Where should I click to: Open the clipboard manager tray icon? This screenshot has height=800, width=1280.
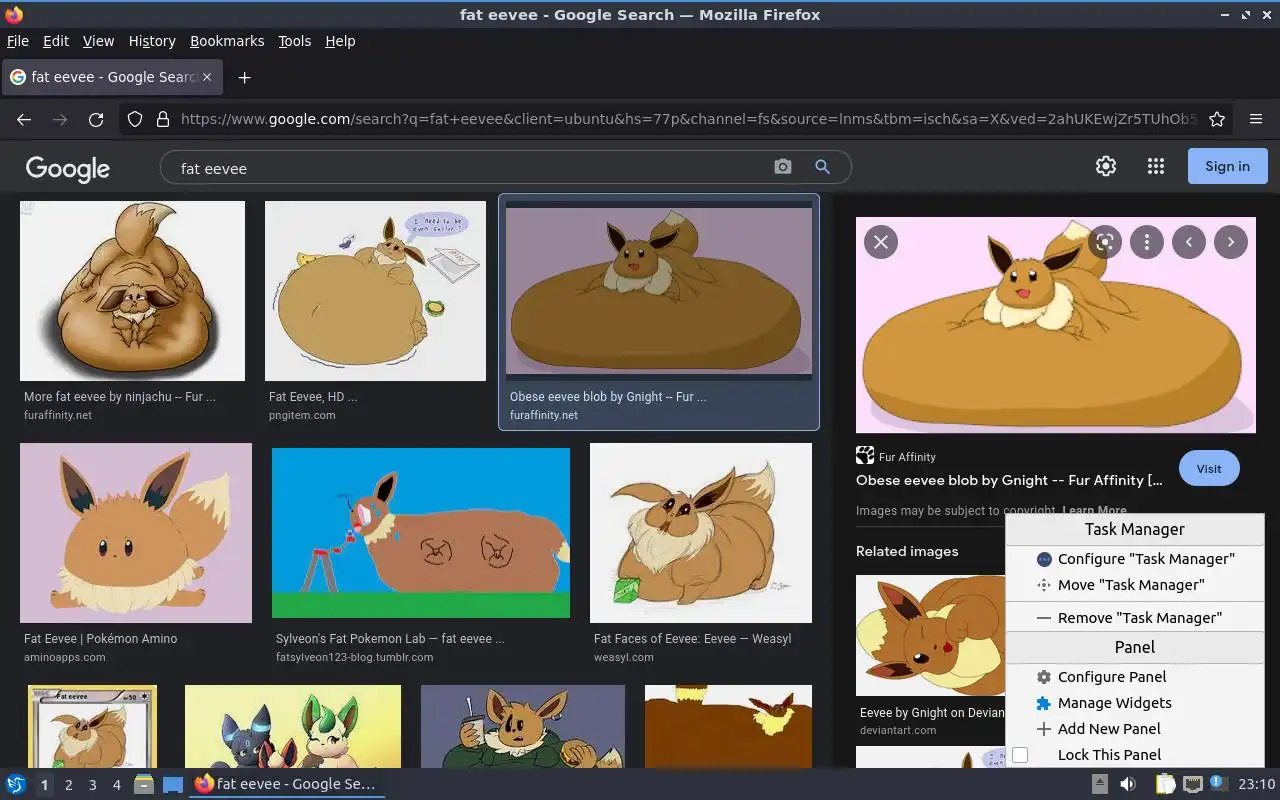pos(1165,784)
